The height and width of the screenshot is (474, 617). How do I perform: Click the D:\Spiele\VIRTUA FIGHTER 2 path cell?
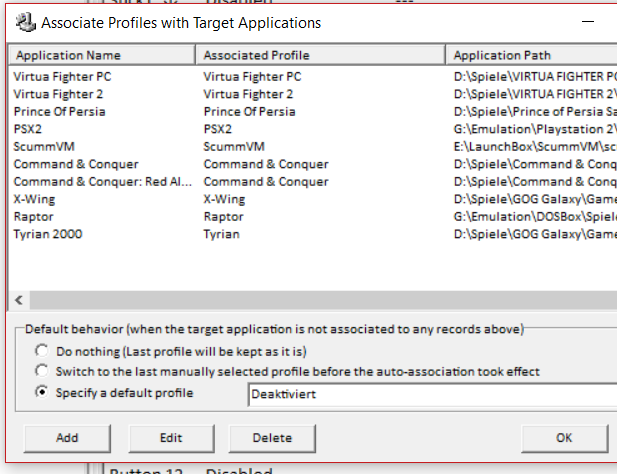click(x=535, y=94)
